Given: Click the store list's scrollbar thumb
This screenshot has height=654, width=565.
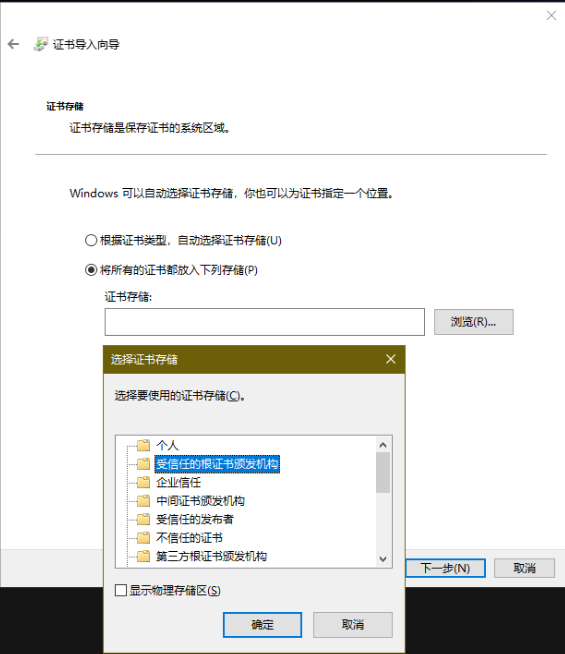Looking at the screenshot, I should 383,473.
